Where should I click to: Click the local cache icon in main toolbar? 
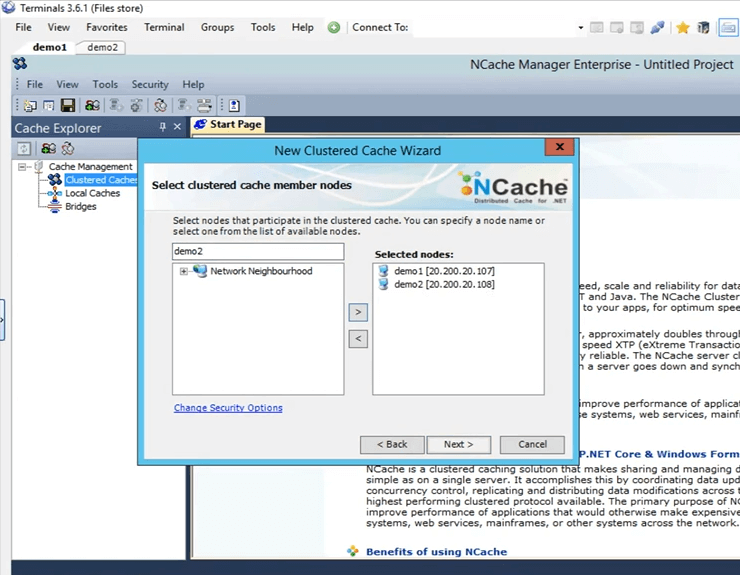point(160,105)
